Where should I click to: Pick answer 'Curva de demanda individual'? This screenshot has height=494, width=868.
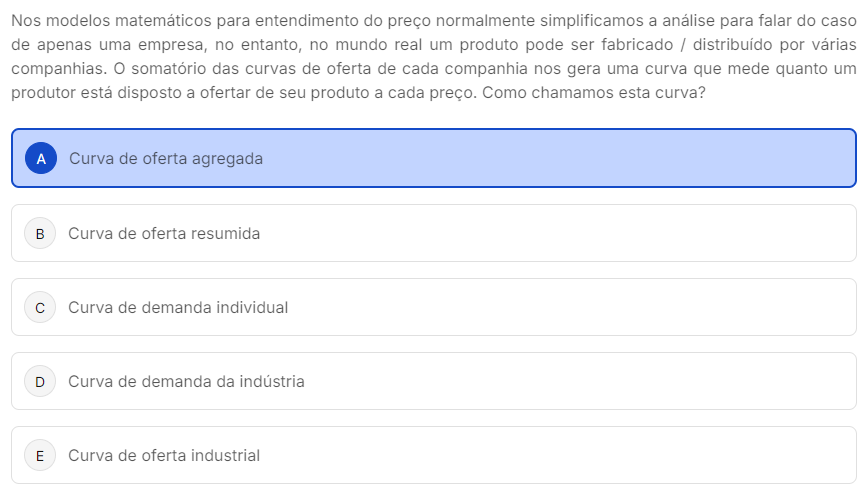coord(178,307)
